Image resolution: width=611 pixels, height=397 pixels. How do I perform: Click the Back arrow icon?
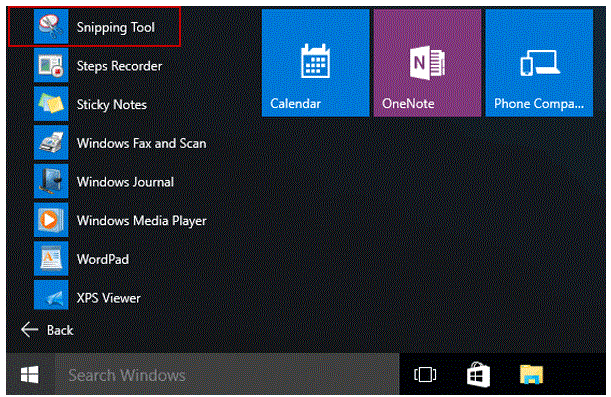pyautogui.click(x=30, y=330)
